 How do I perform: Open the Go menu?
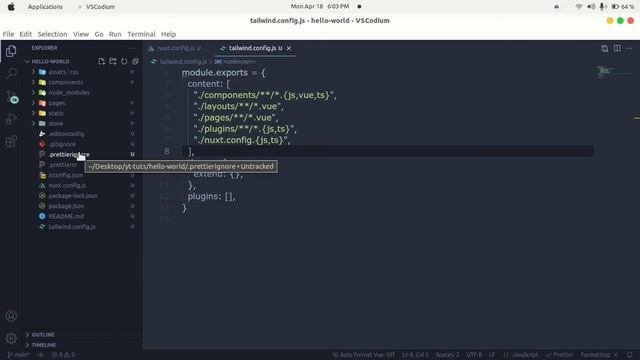point(99,34)
